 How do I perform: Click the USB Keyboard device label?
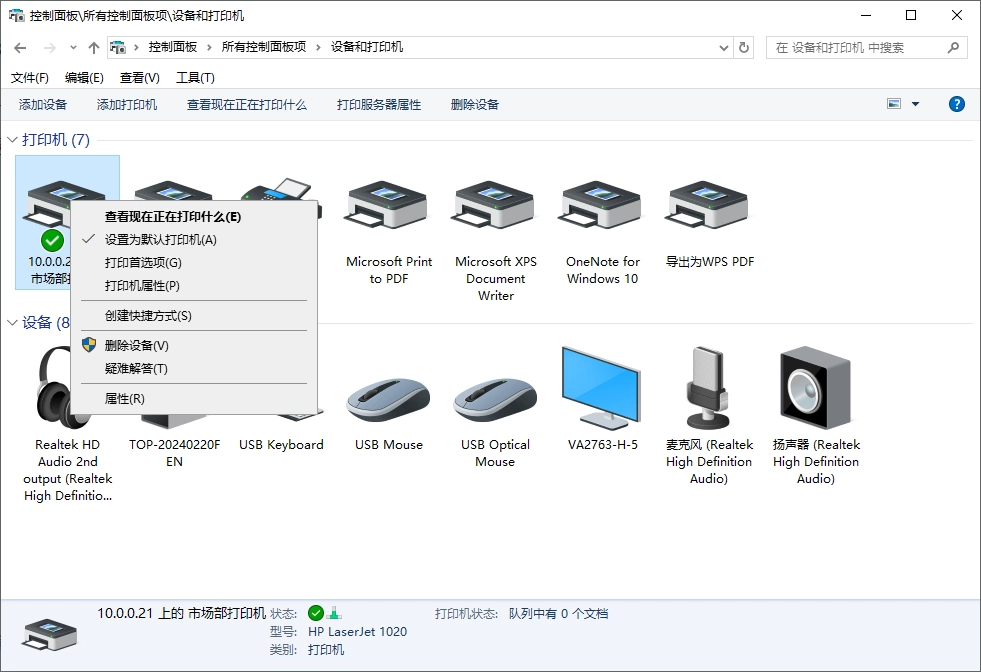281,445
